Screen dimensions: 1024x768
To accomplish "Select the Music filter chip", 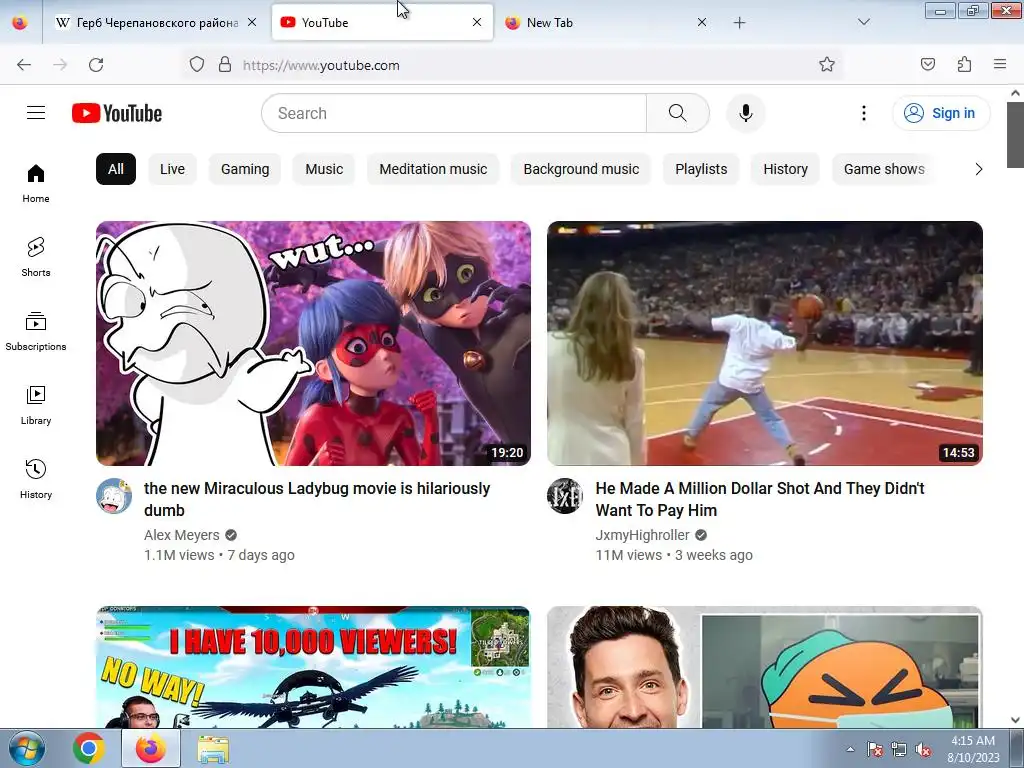I will [x=324, y=169].
